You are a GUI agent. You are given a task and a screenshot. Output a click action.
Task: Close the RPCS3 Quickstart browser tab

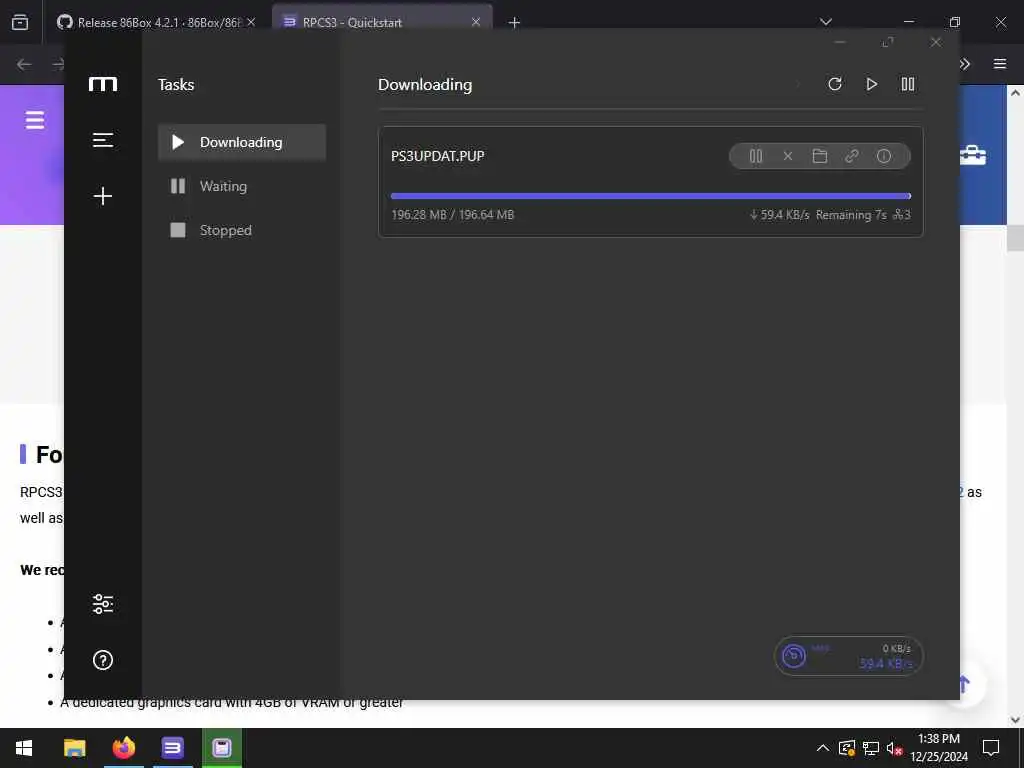476,22
